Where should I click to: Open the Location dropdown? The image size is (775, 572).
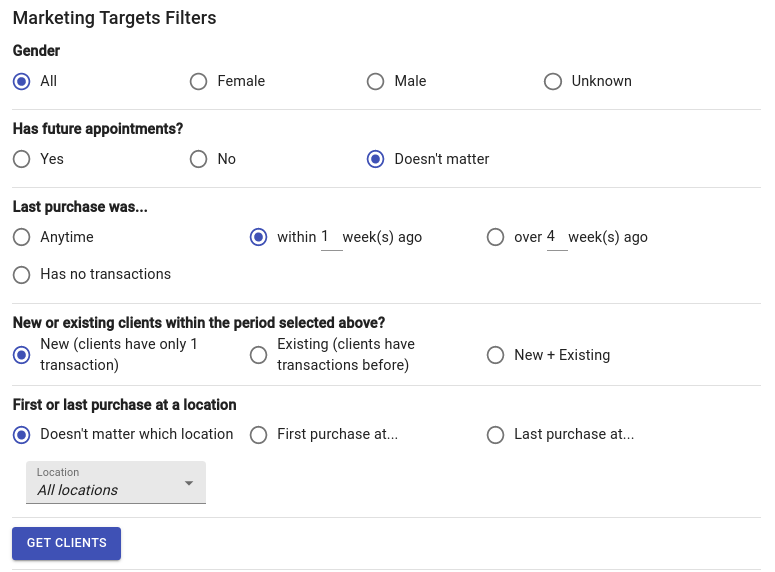pyautogui.click(x=116, y=483)
